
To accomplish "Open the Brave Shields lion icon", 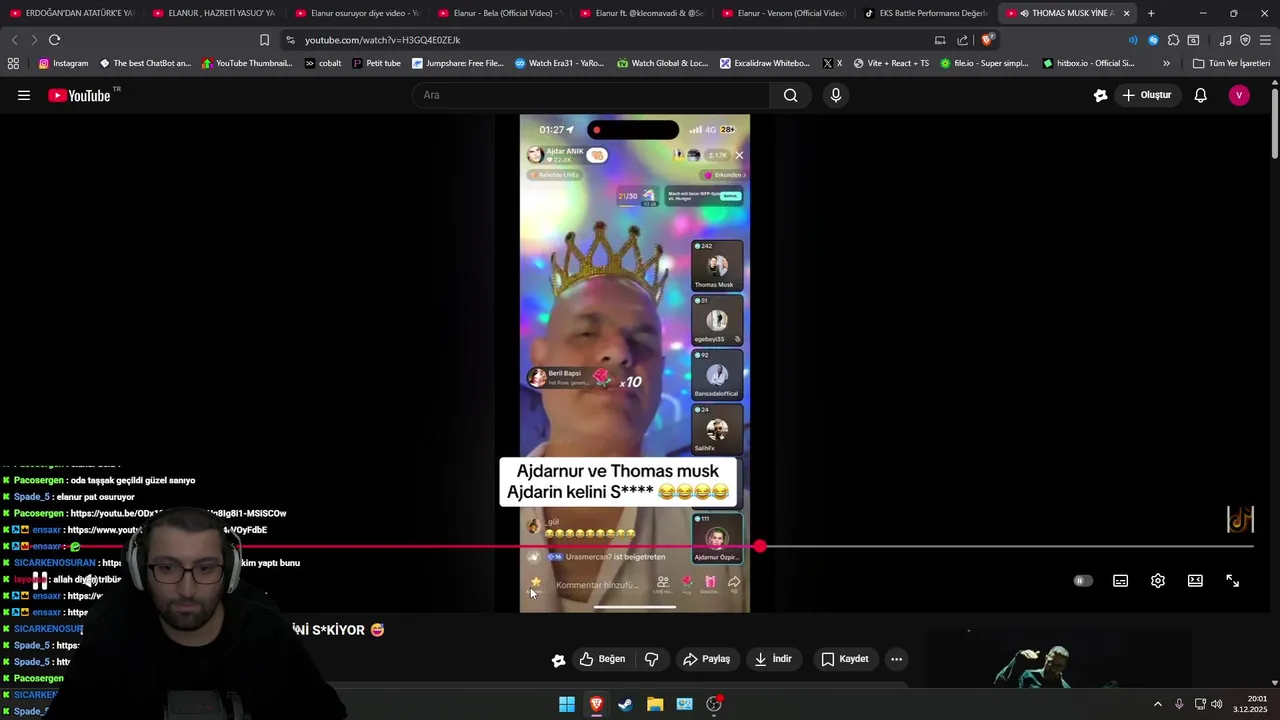I will (x=987, y=40).
